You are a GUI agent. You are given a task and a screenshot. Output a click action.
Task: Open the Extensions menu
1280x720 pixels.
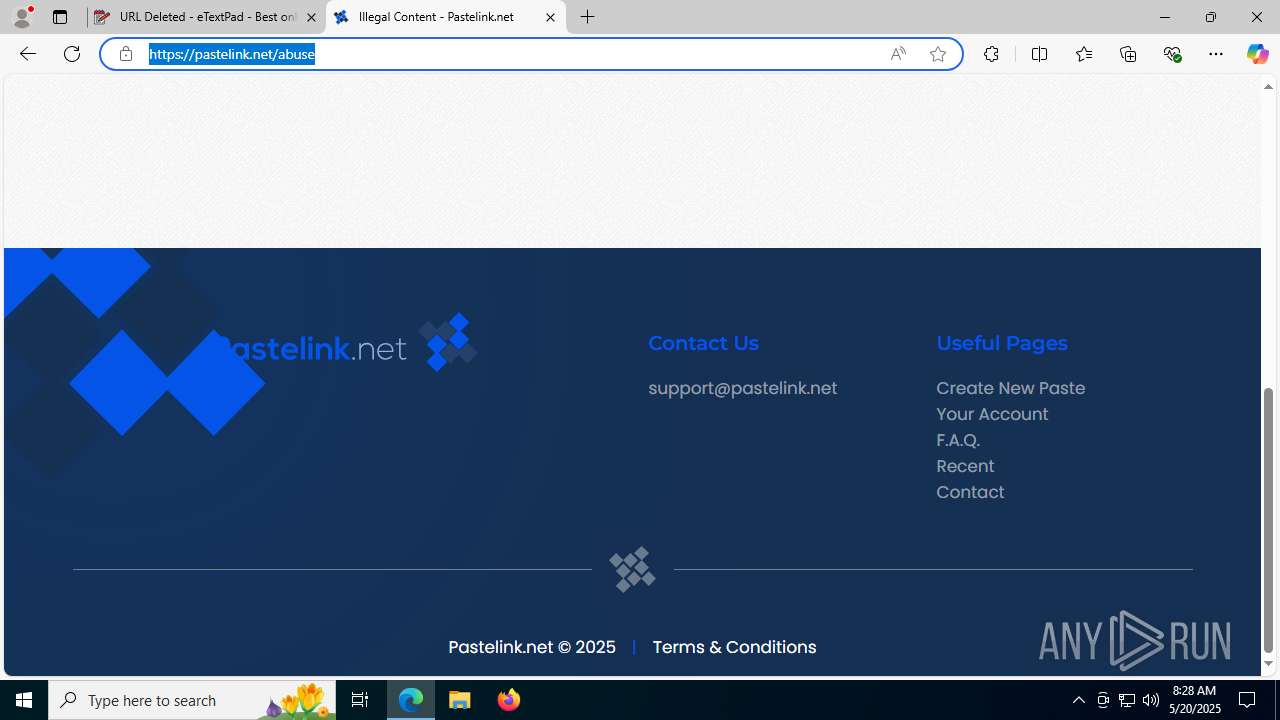pyautogui.click(x=991, y=54)
